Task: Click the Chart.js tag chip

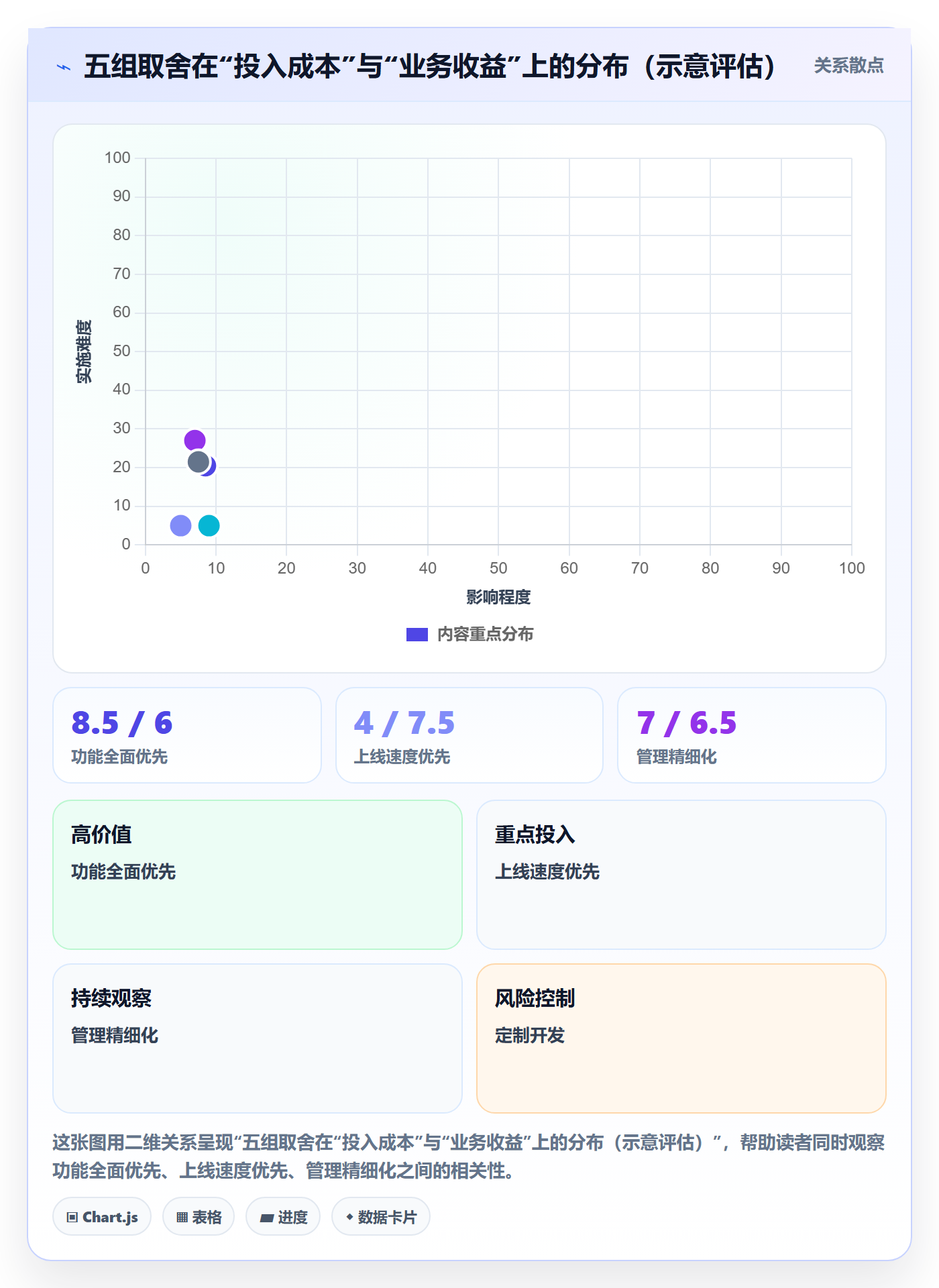Action: point(102,1217)
